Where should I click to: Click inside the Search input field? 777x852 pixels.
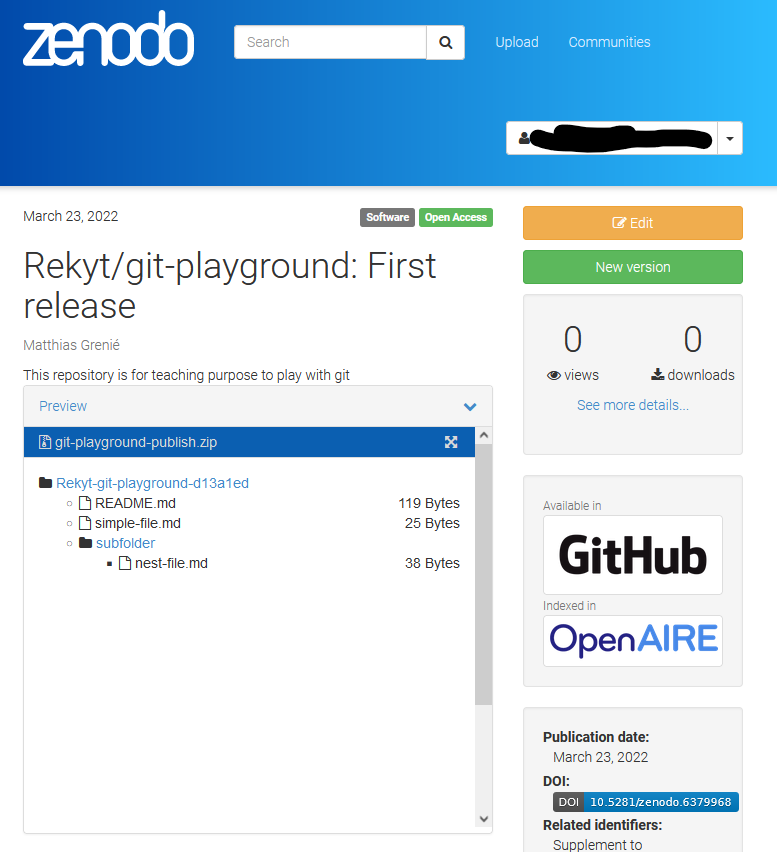(x=330, y=42)
